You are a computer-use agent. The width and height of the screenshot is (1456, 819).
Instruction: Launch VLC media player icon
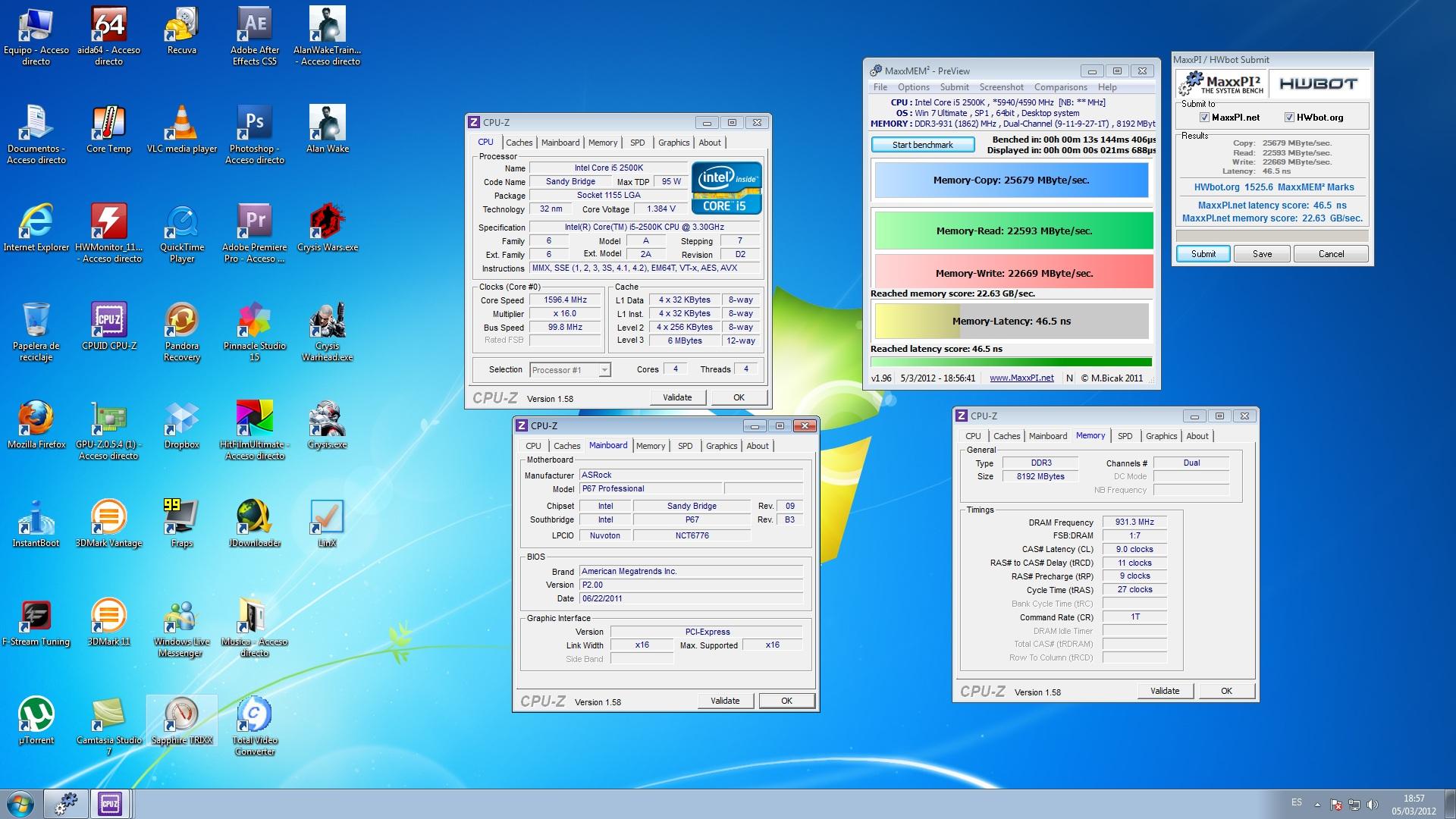(x=182, y=129)
